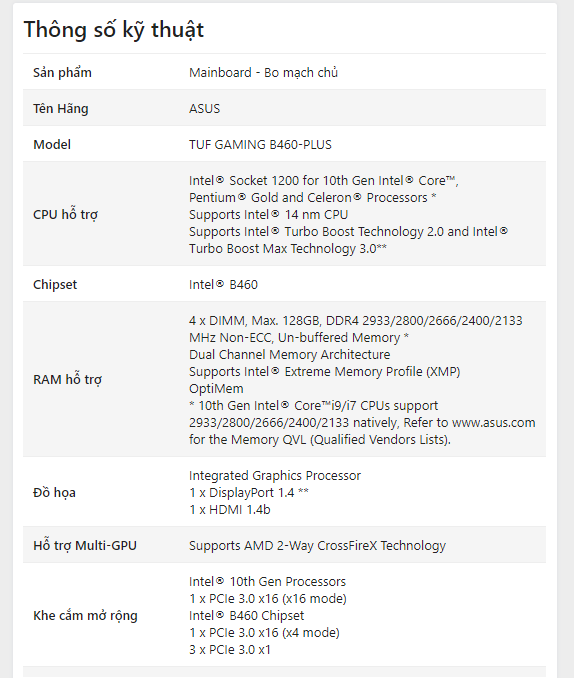Click the ASUS brand value
The height and width of the screenshot is (678, 574).
[x=205, y=109]
